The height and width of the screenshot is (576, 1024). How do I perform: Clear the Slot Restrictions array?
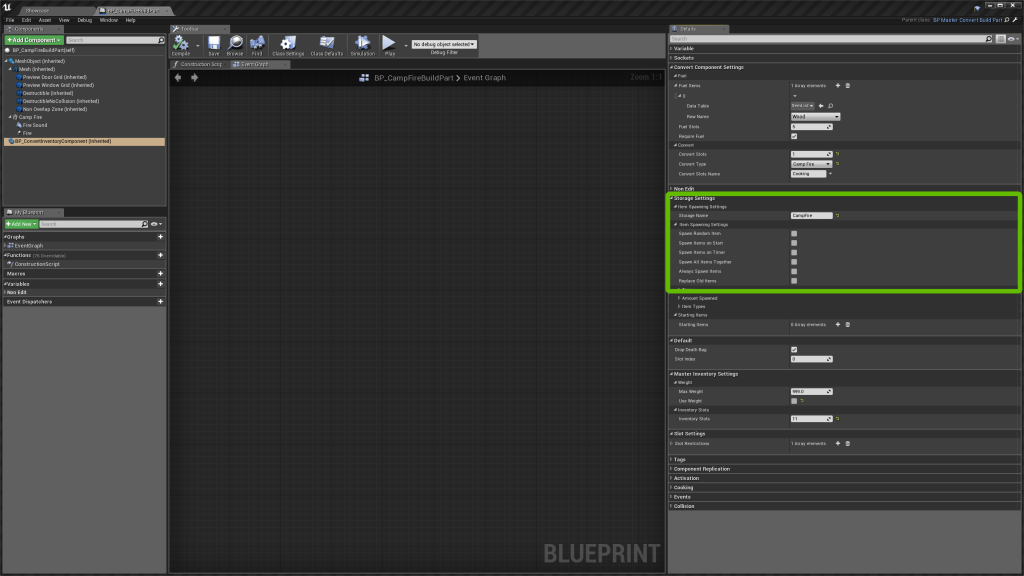pyautogui.click(x=848, y=443)
